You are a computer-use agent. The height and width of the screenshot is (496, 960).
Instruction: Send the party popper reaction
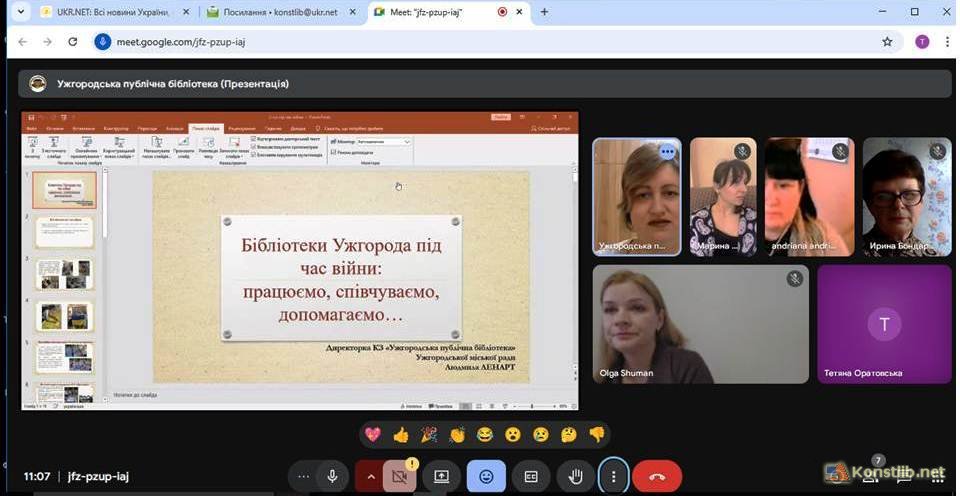[429, 434]
